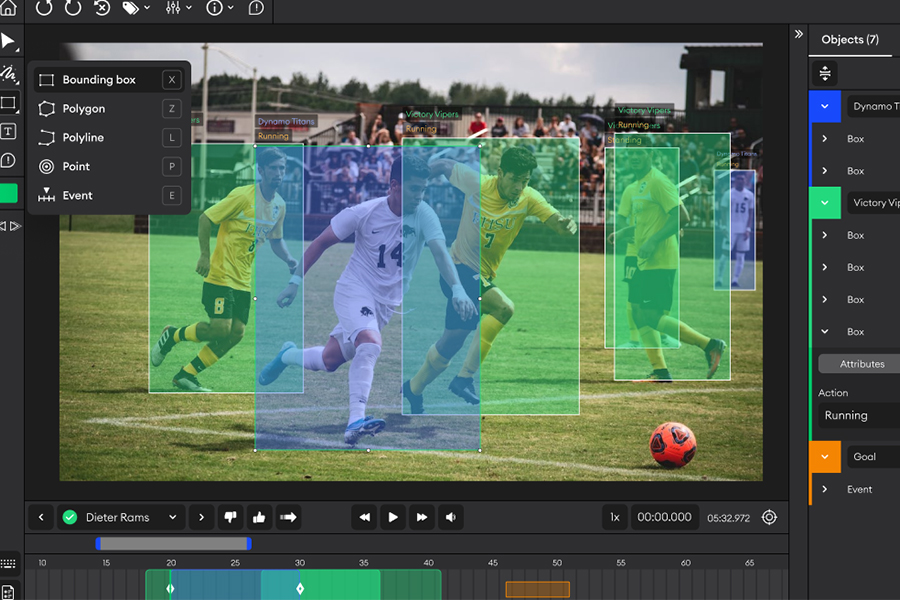900x600 pixels.
Task: Click the frame step arrows in sidebar
Action: pyautogui.click(x=10, y=226)
